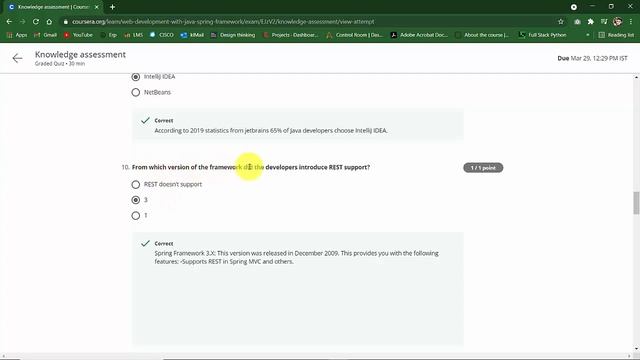Open the media control icon in toolbar
This screenshot has height=360, width=640.
604,22
